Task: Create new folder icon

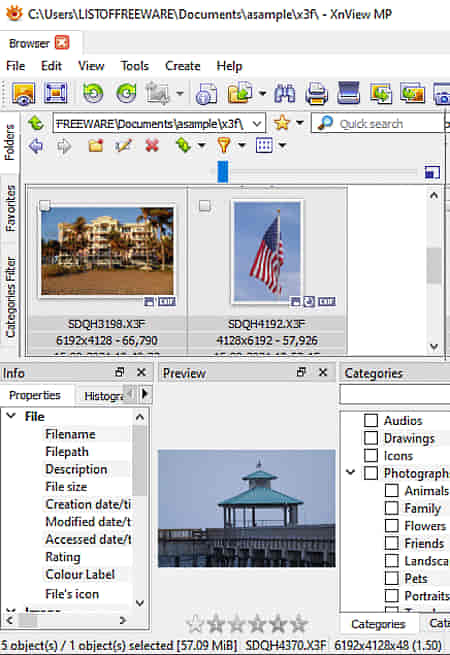Action: tap(96, 146)
